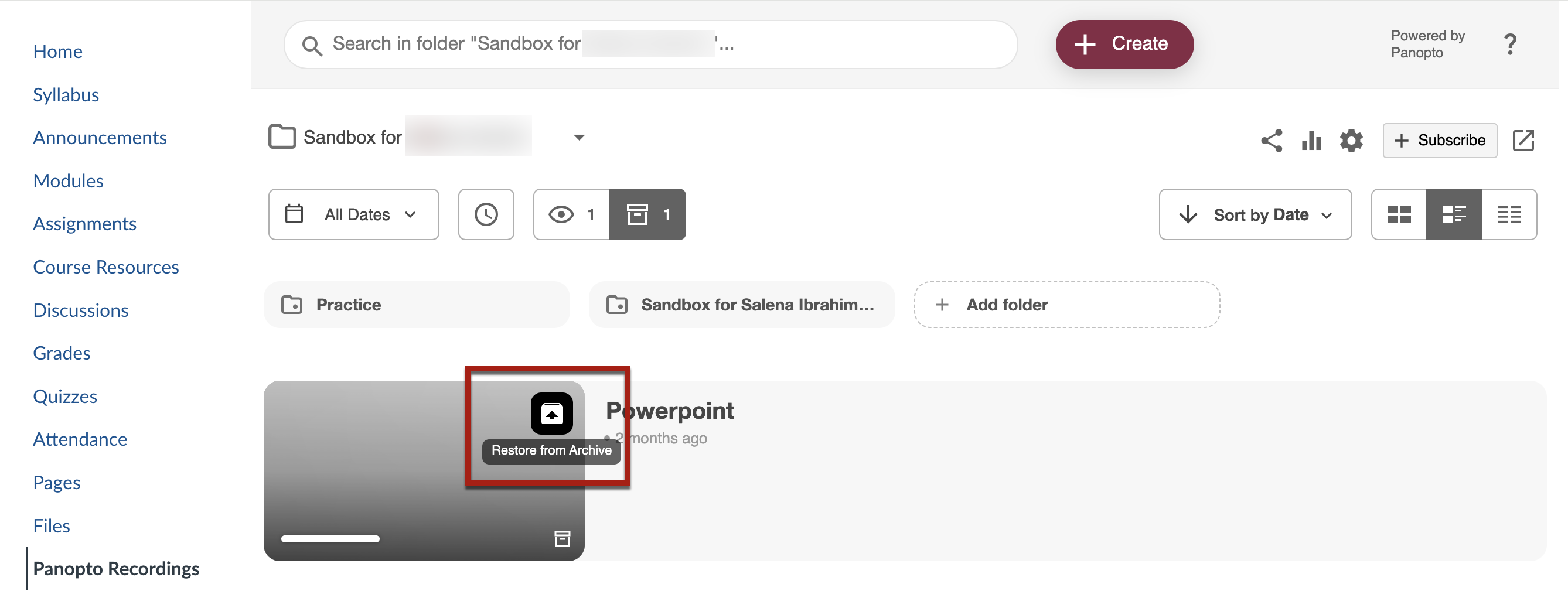This screenshot has height=601, width=1568.
Task: Open folder settings gear icon
Action: (x=1351, y=141)
